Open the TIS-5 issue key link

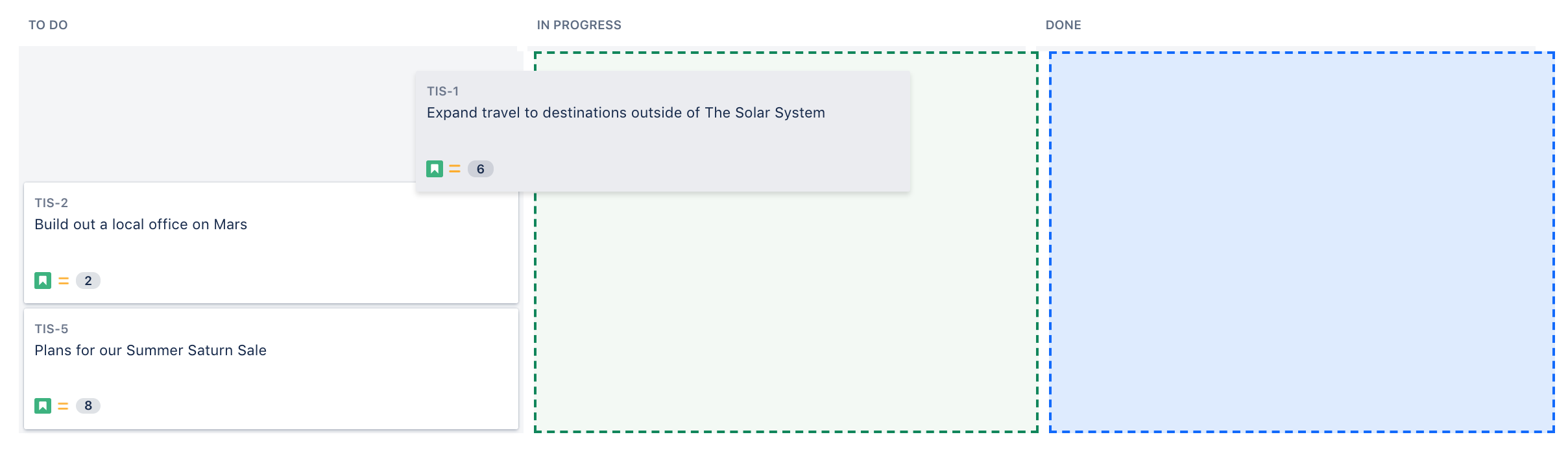(x=51, y=329)
